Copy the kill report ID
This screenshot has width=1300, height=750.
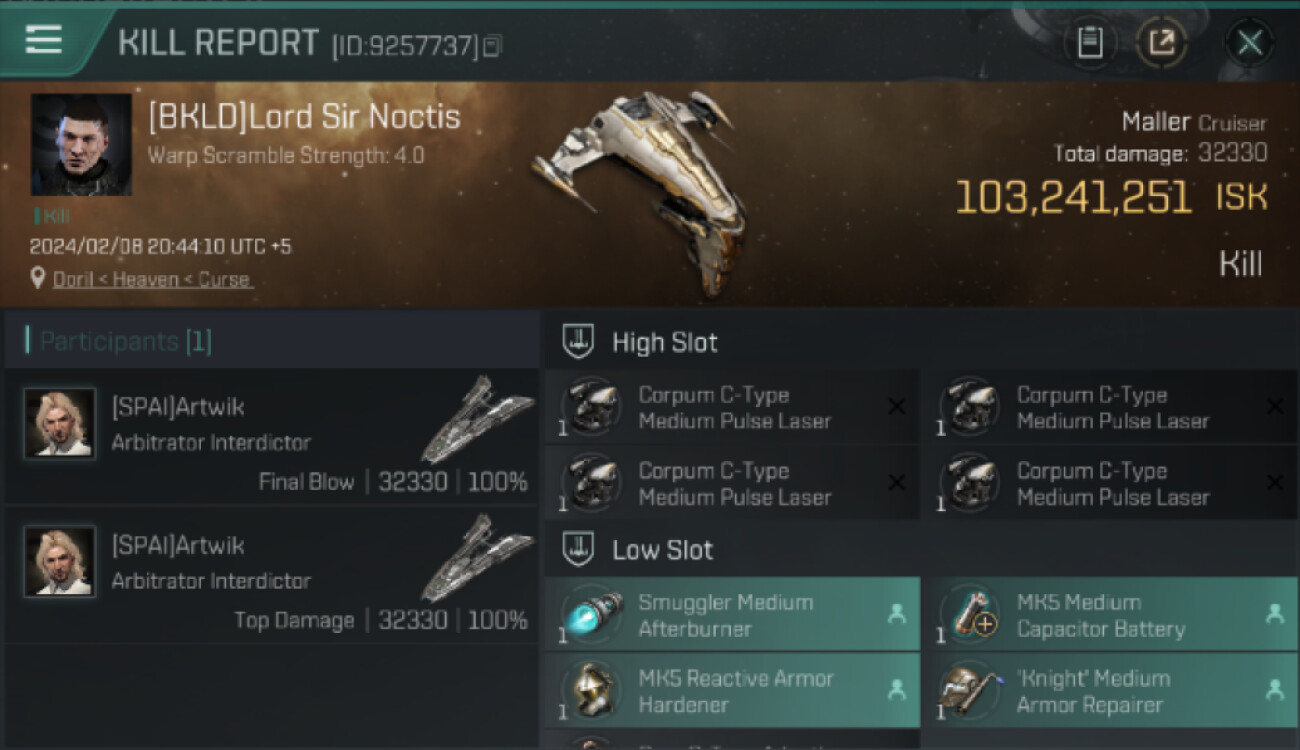click(x=491, y=46)
